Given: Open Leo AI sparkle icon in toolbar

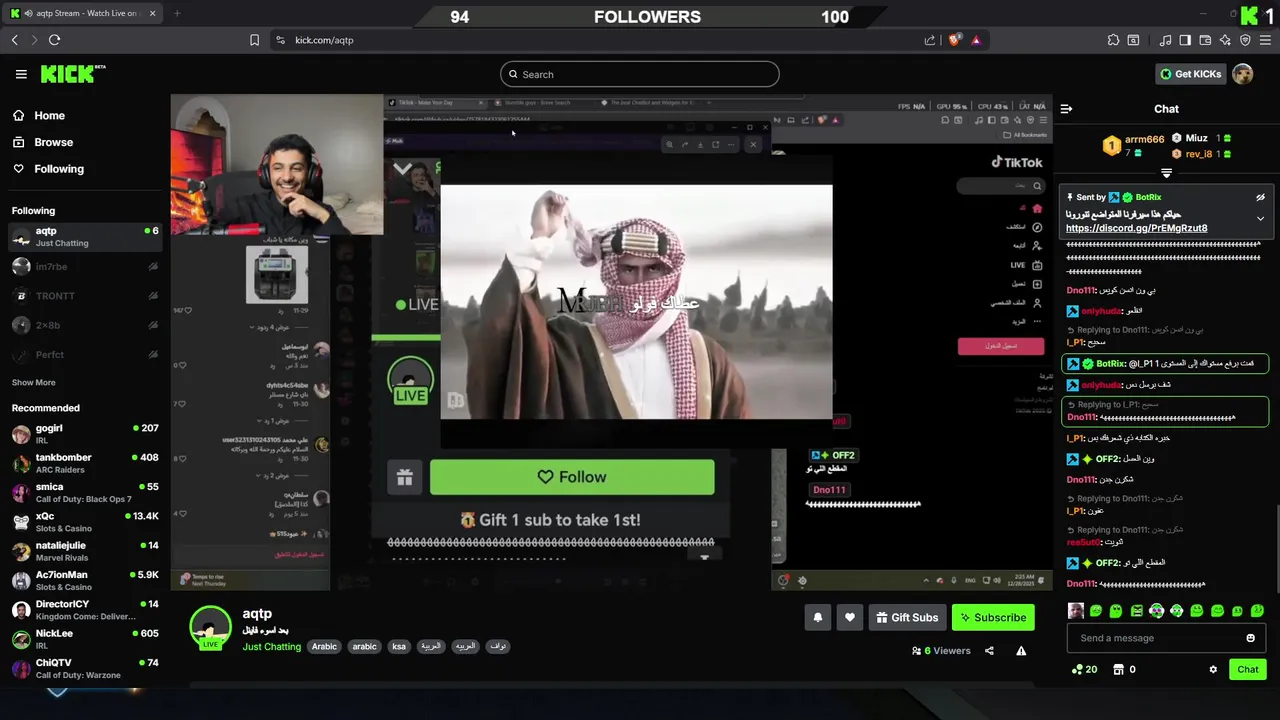Looking at the screenshot, I should [x=1225, y=40].
